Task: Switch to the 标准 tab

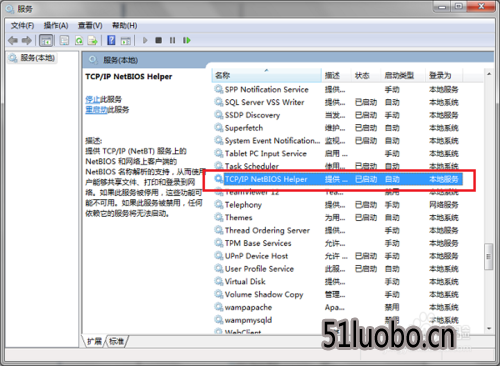Action: [116, 341]
